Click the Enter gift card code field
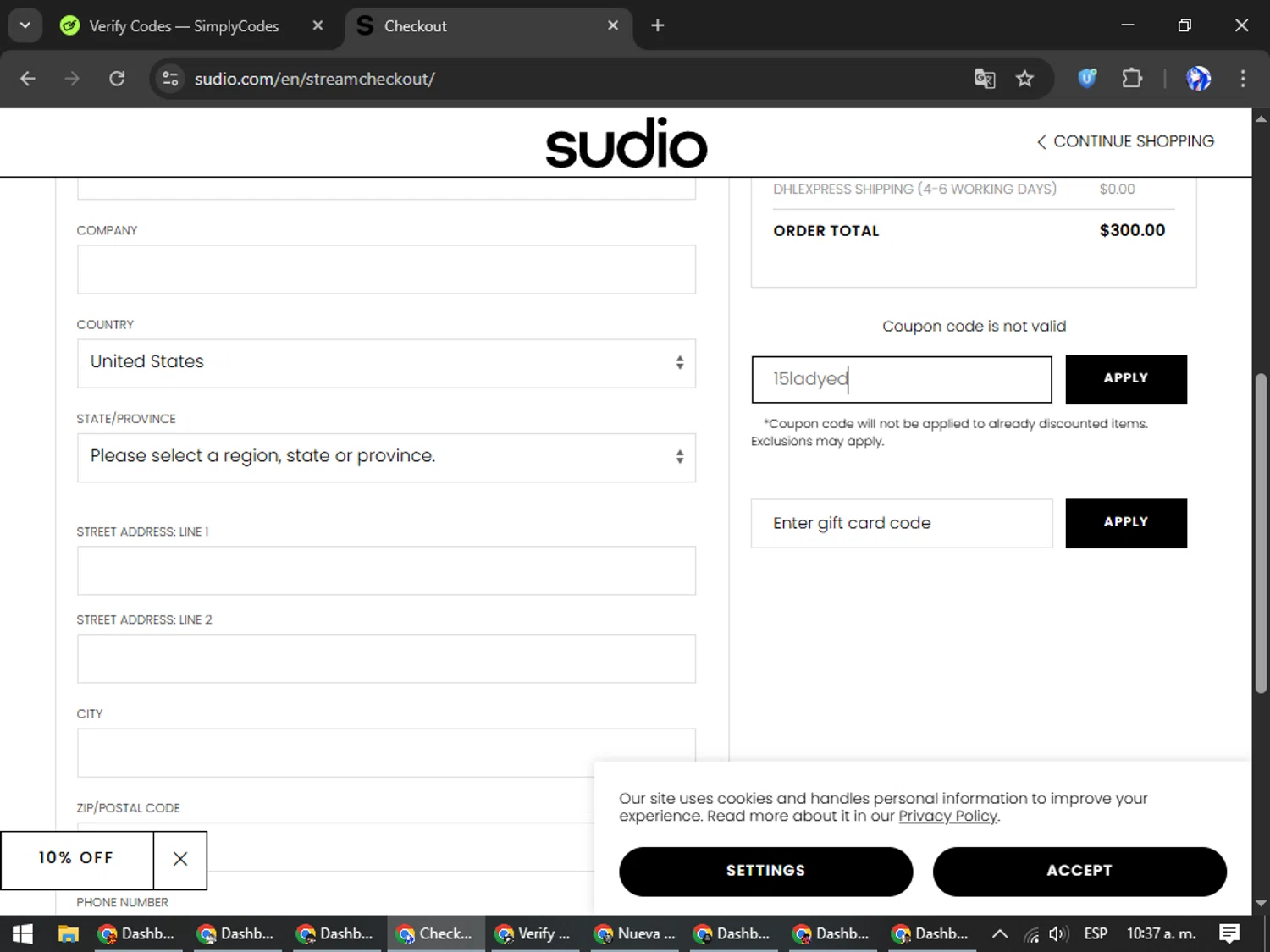This screenshot has width=1270, height=952. 902,523
